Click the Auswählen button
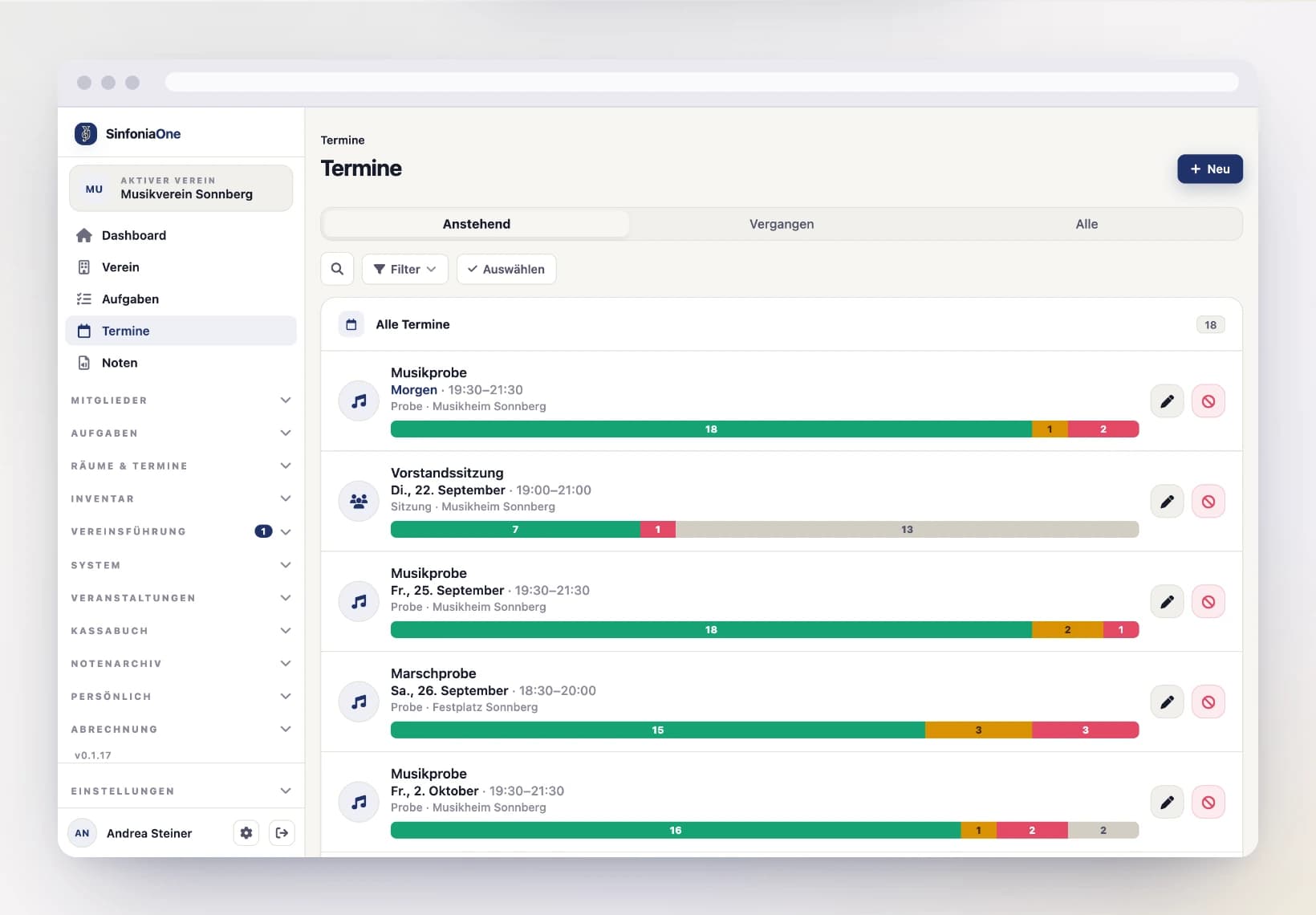The width and height of the screenshot is (1316, 915). coord(506,269)
